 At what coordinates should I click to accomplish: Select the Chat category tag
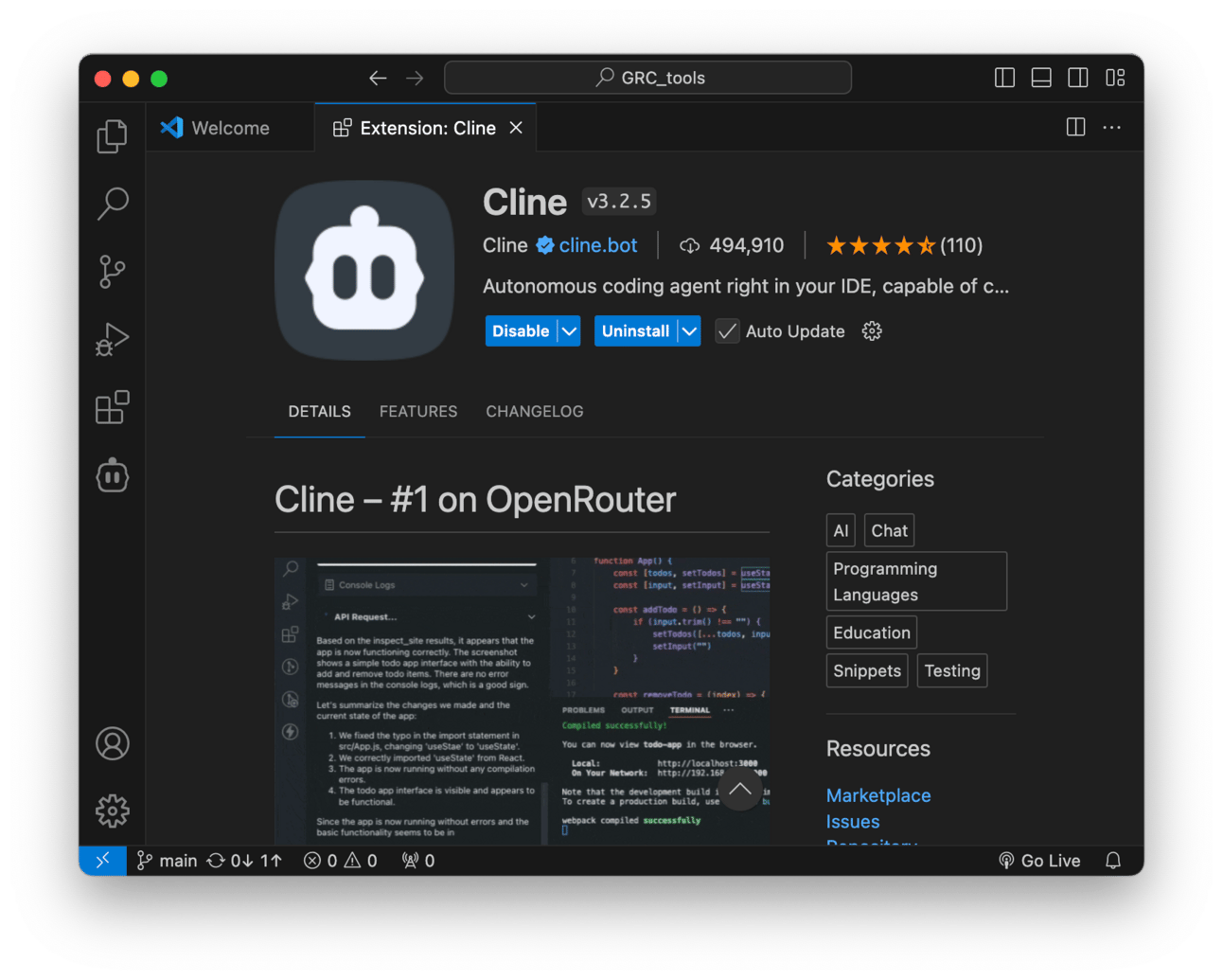(890, 530)
